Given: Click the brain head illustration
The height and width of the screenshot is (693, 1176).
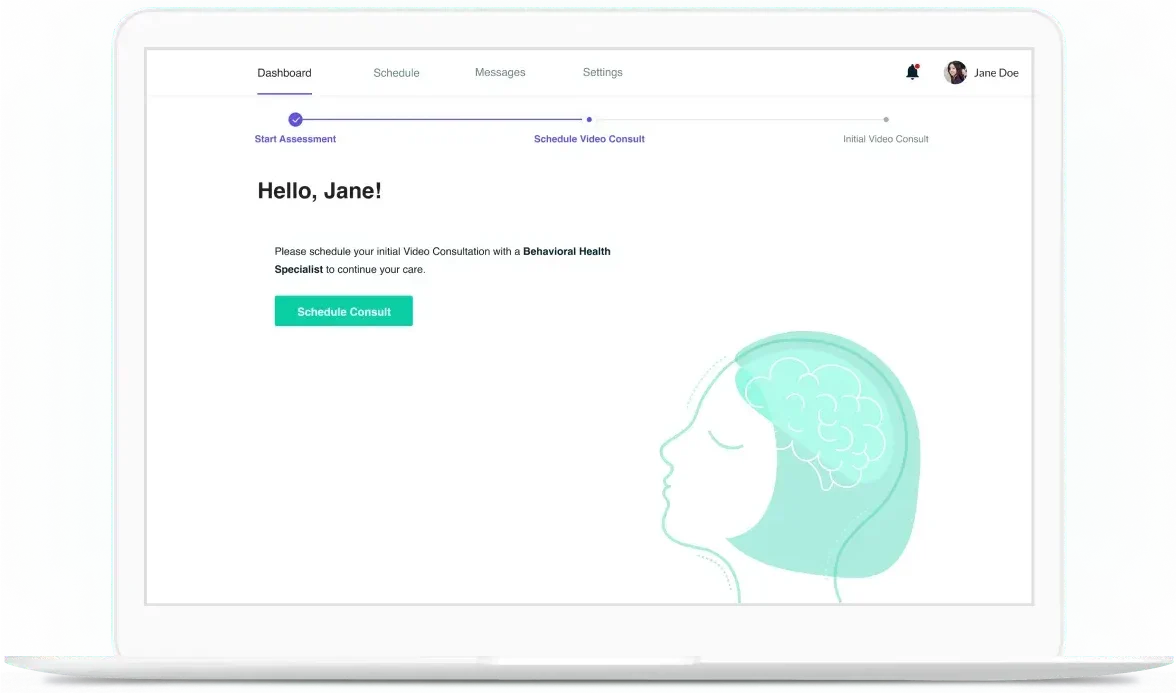Looking at the screenshot, I should (800, 460).
